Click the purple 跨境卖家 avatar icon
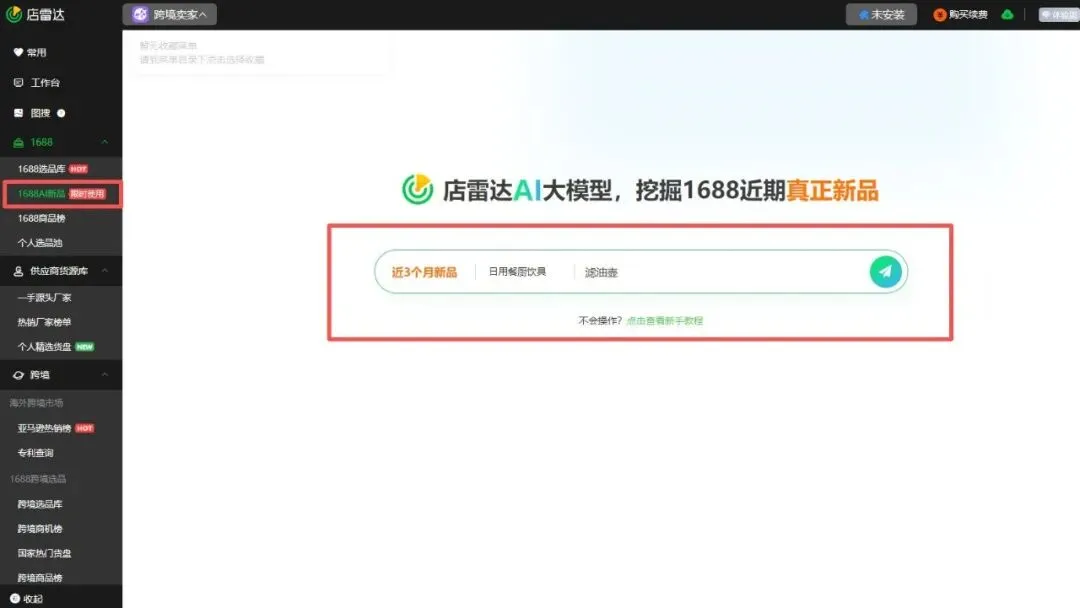 click(x=140, y=14)
